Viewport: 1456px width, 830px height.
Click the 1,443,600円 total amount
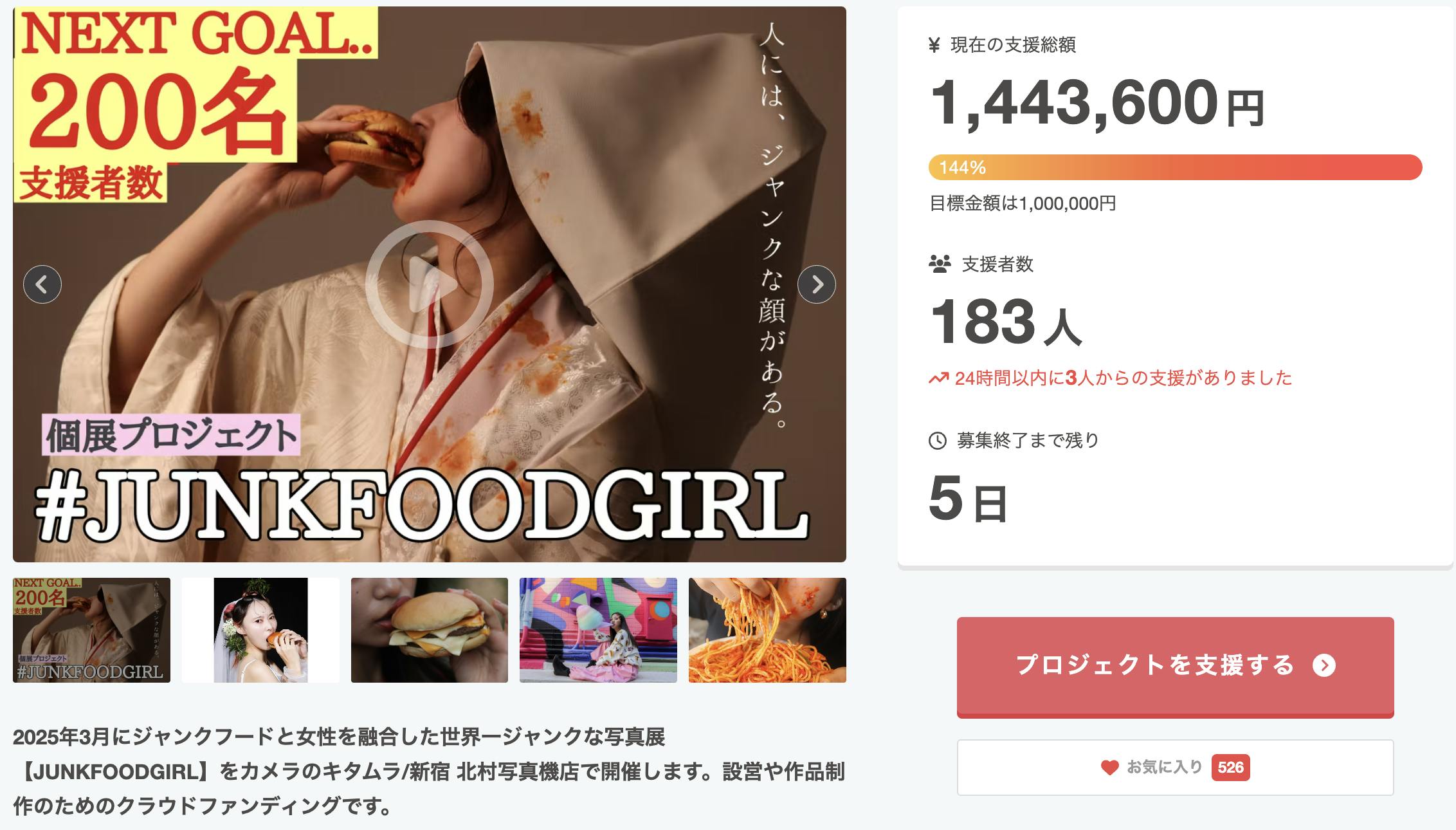[1097, 104]
